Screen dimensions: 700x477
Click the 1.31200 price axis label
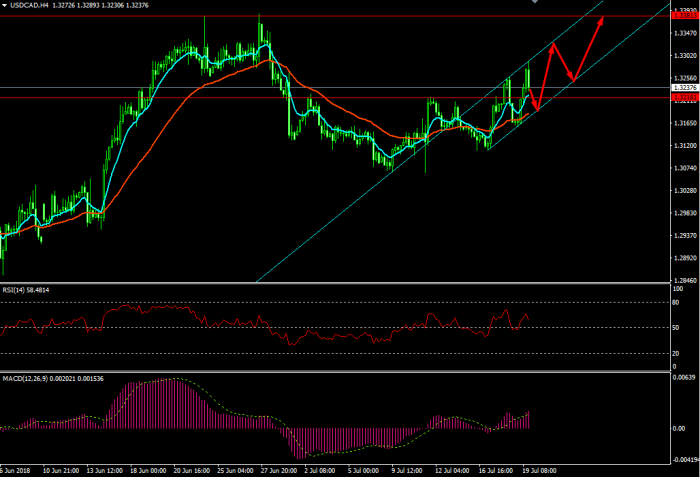coord(685,146)
